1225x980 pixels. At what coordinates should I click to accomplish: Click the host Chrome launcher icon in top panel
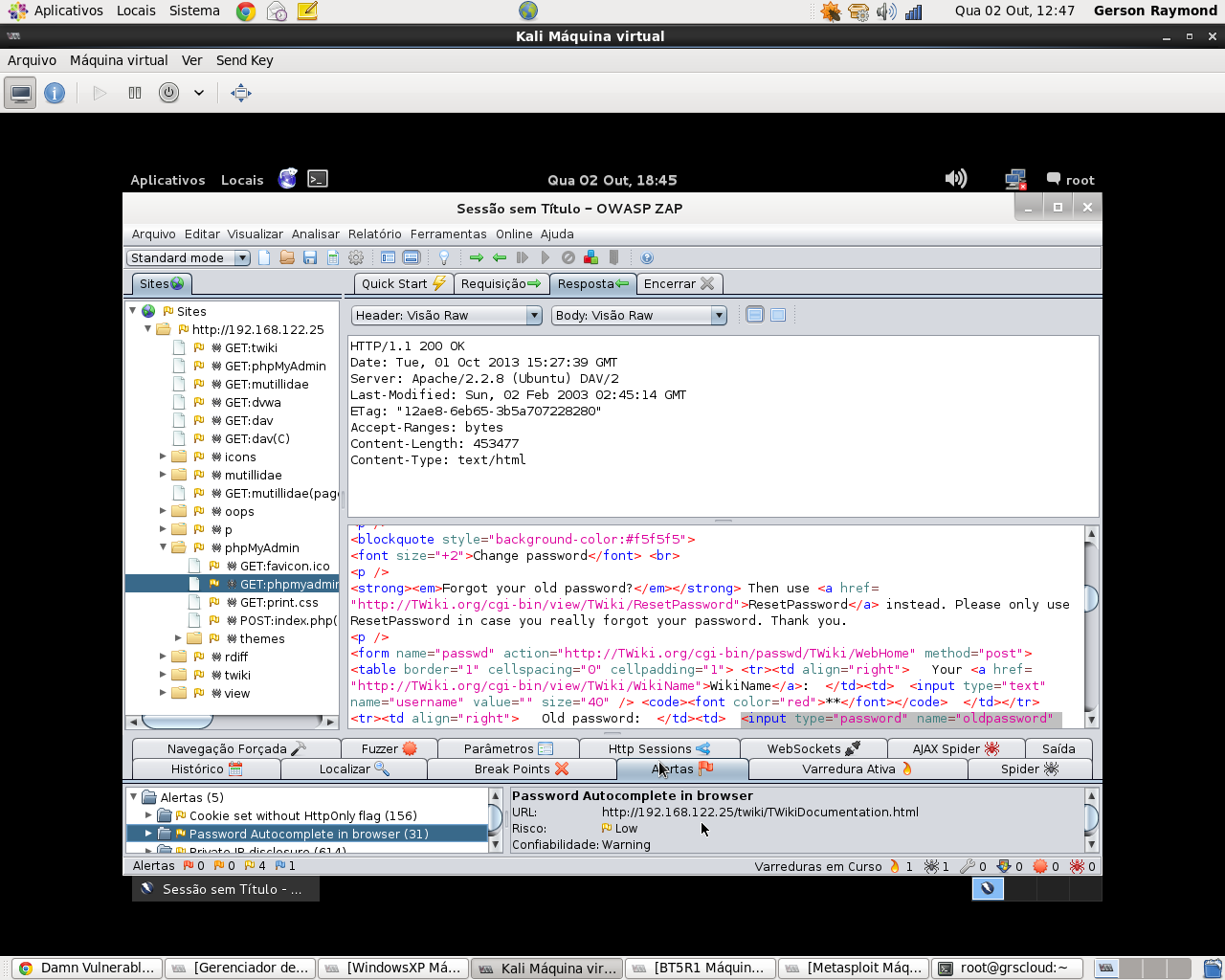coord(246,11)
